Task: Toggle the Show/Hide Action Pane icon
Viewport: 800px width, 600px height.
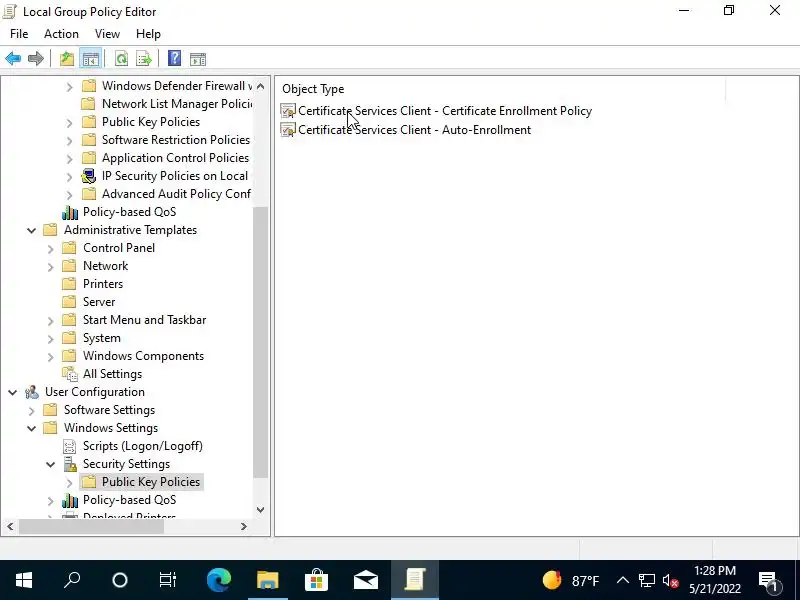Action: tap(198, 59)
